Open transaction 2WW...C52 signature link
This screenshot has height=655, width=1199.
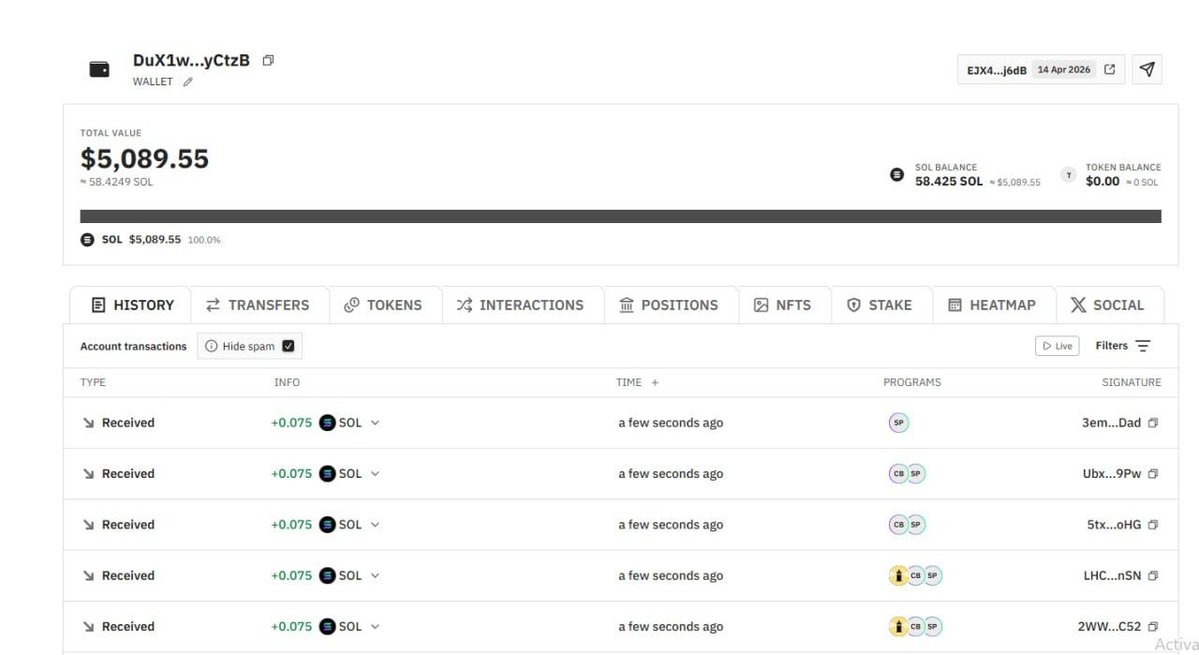pyautogui.click(x=1110, y=627)
